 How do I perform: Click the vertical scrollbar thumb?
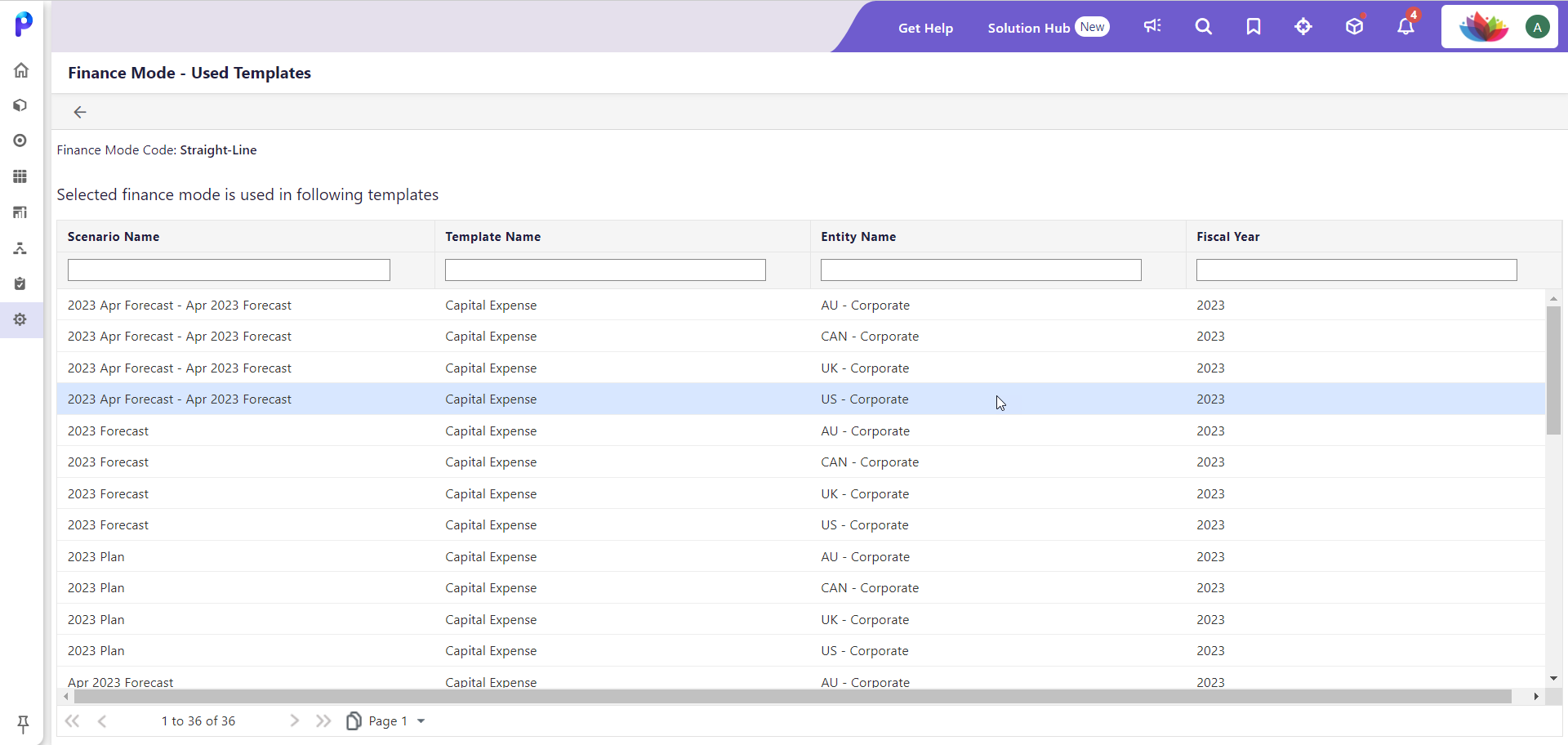point(1553,370)
